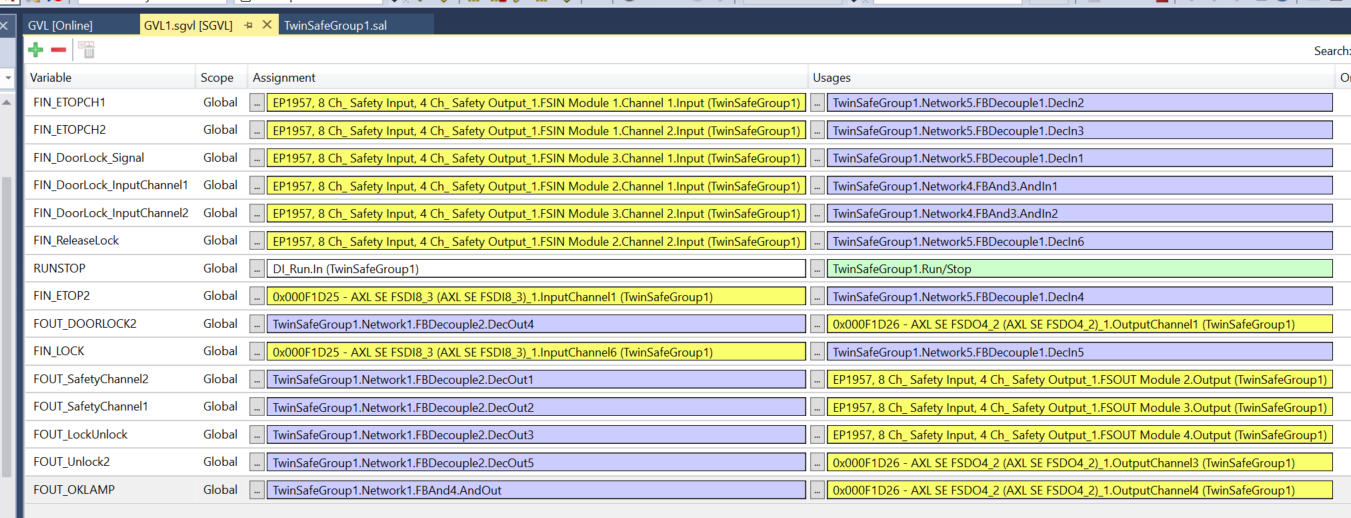Open assignment browse button for FIN_ETOP2
Image resolution: width=1351 pixels, height=518 pixels.
(x=257, y=296)
